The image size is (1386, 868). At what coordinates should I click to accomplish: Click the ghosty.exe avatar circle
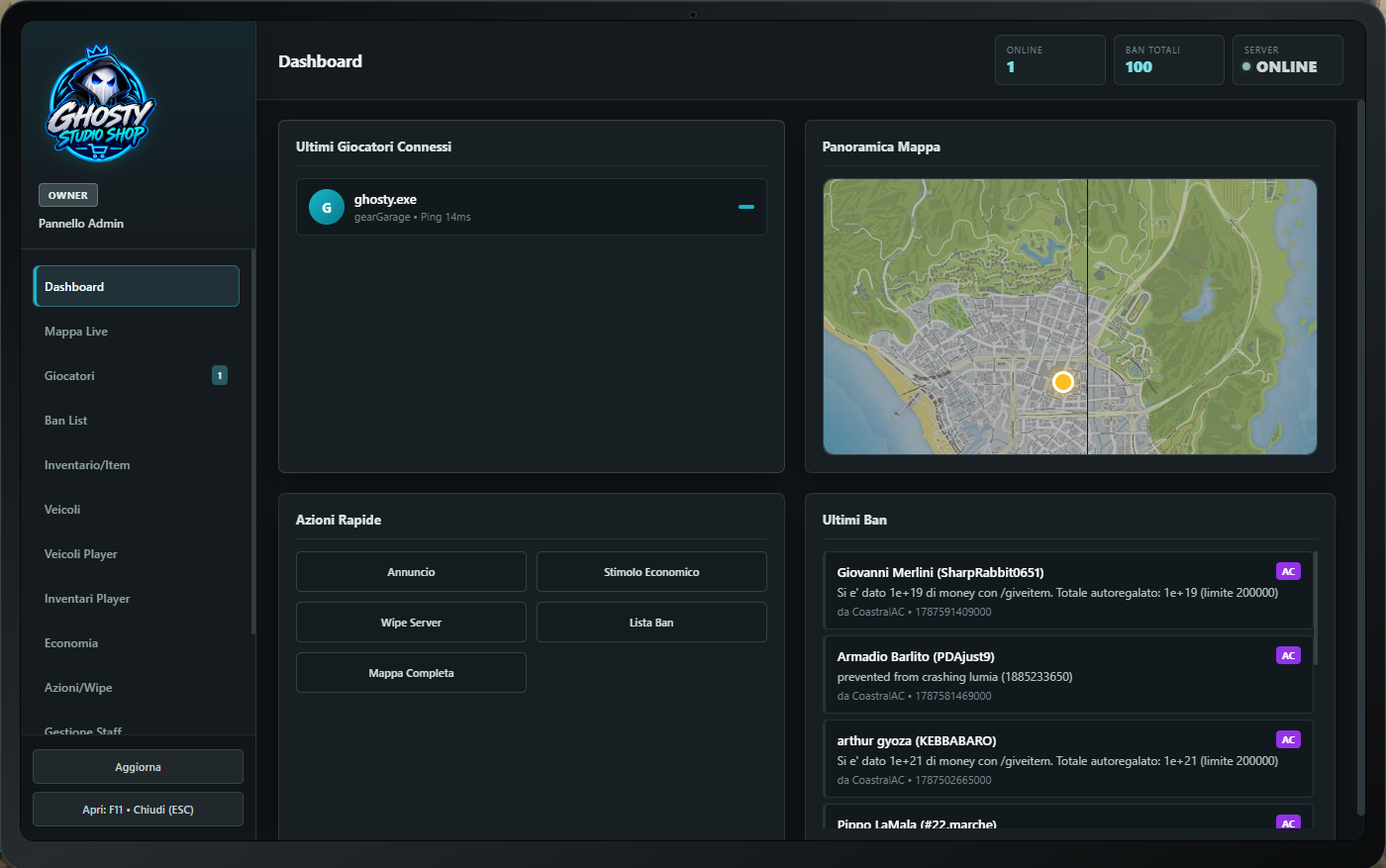pyautogui.click(x=326, y=207)
